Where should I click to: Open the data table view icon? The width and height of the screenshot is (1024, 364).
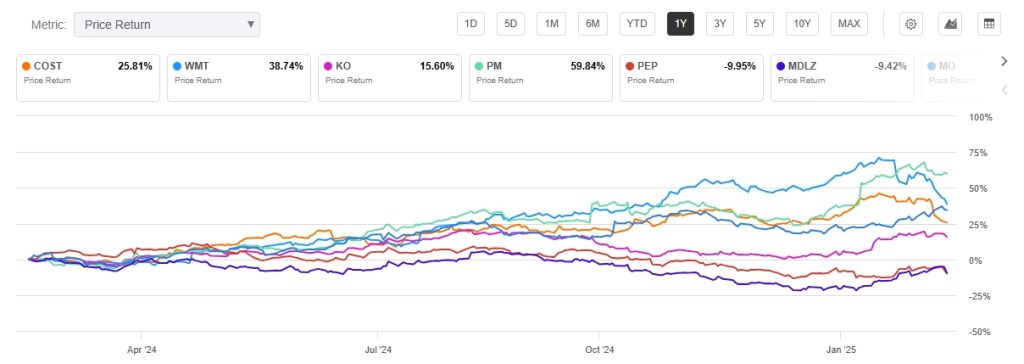(989, 24)
